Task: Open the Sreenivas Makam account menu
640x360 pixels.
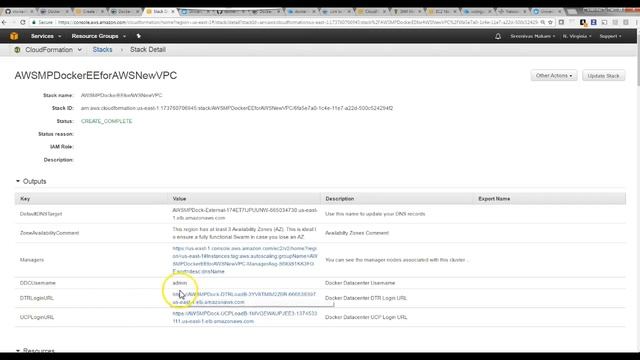Action: (x=532, y=36)
